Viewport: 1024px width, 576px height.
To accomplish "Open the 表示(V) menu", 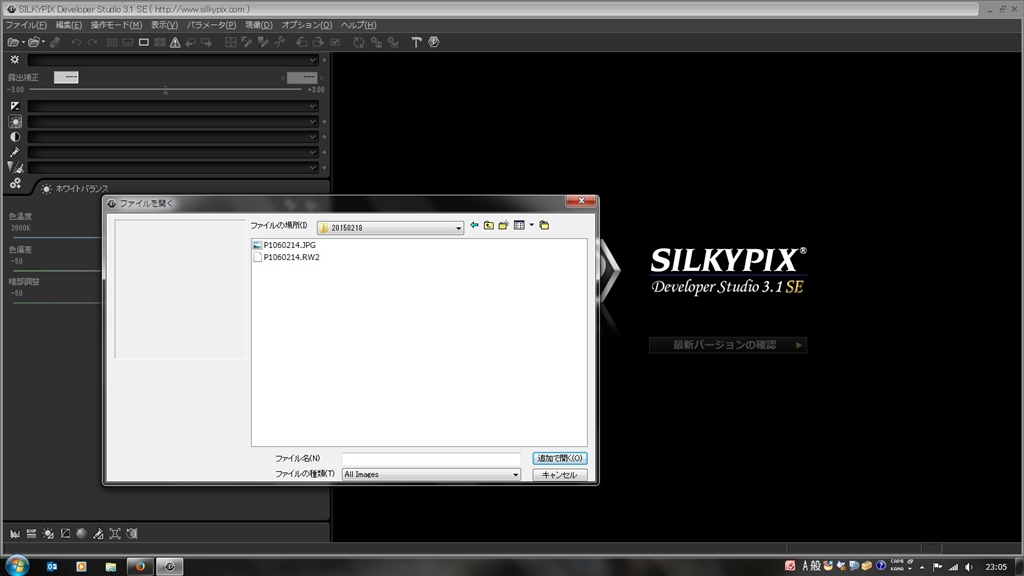I will [164, 25].
